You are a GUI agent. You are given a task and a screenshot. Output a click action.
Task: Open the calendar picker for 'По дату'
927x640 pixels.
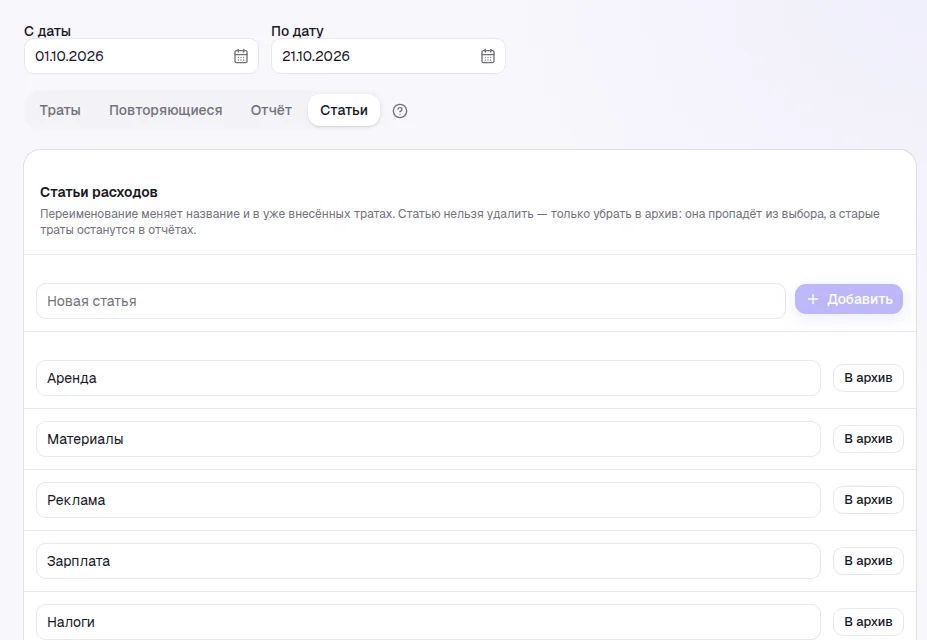[488, 56]
